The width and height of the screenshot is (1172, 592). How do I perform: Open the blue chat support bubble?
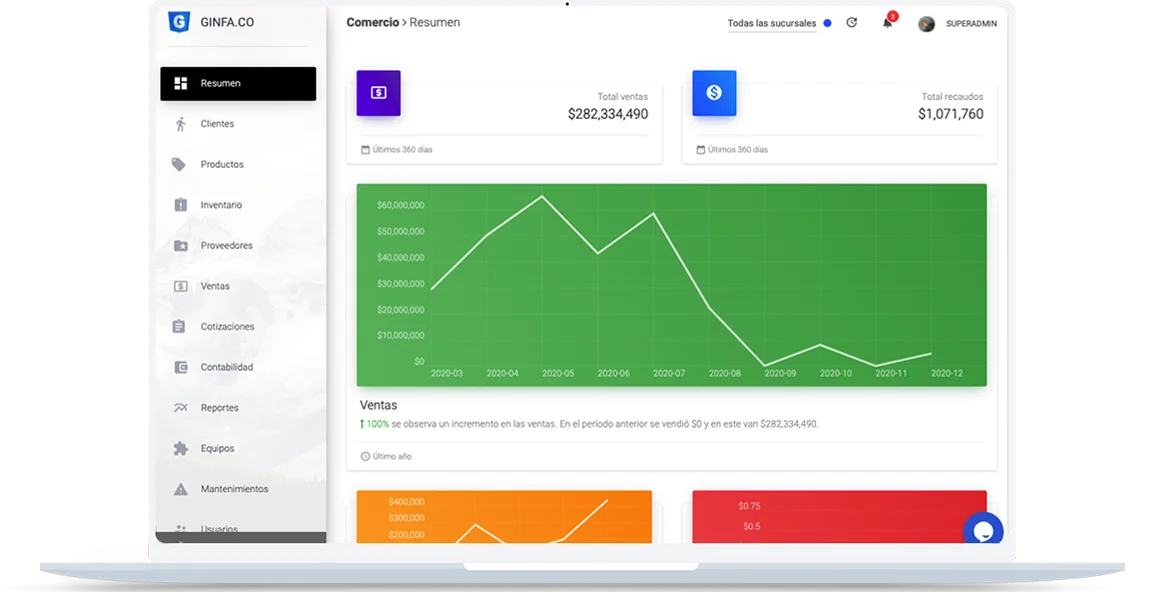pyautogui.click(x=983, y=529)
